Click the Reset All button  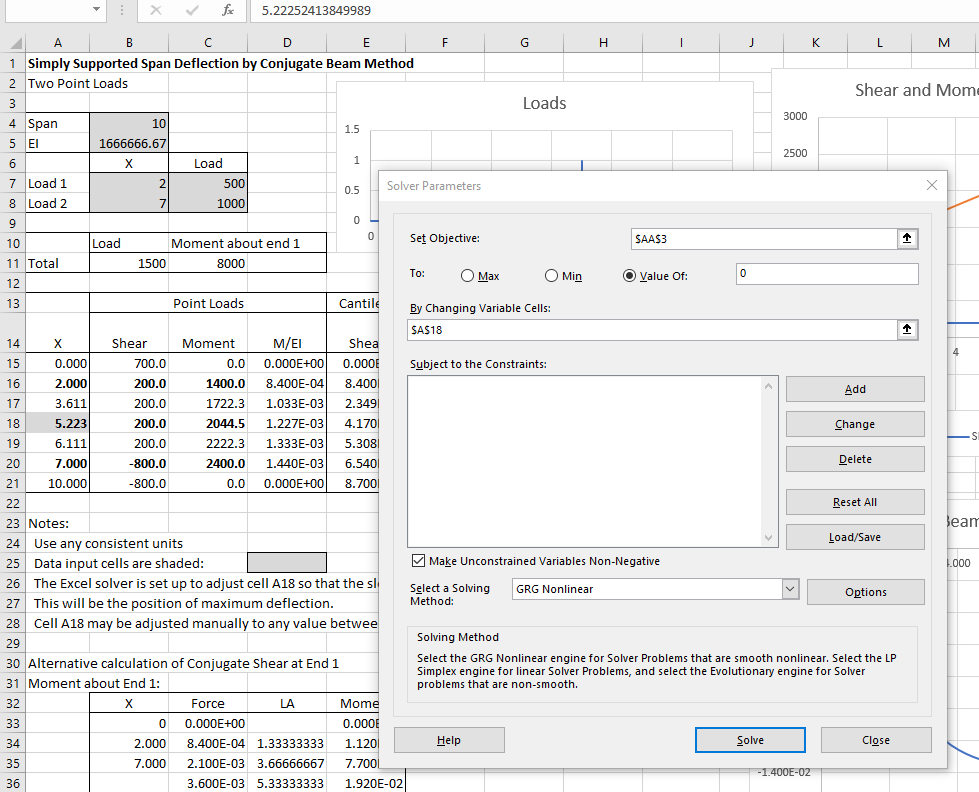855,502
